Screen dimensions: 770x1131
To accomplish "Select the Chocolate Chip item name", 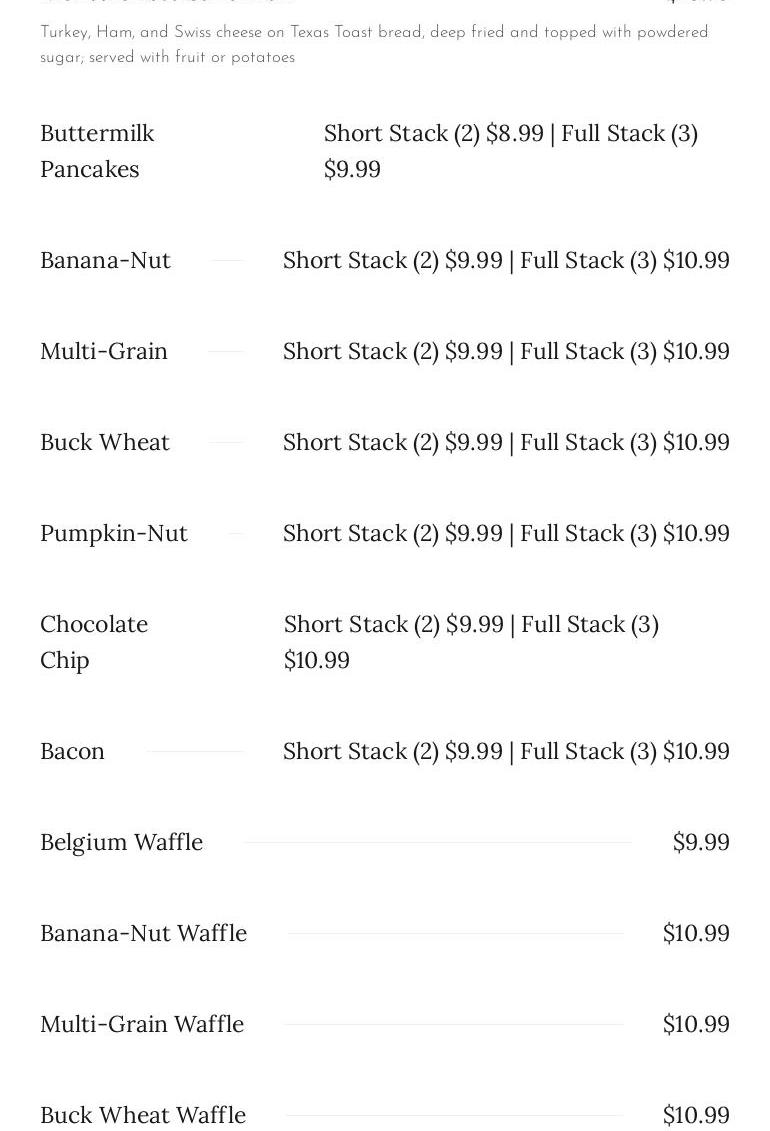I will point(94,642).
